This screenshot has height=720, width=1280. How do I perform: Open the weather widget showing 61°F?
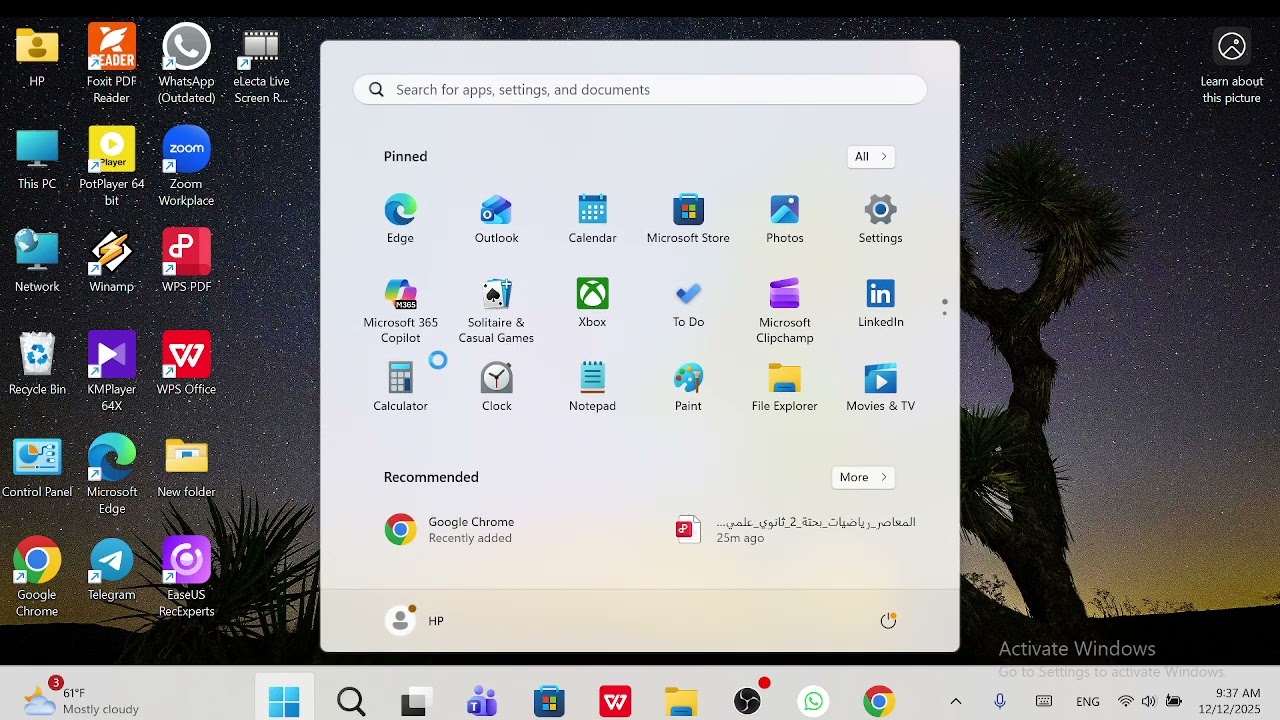82,700
